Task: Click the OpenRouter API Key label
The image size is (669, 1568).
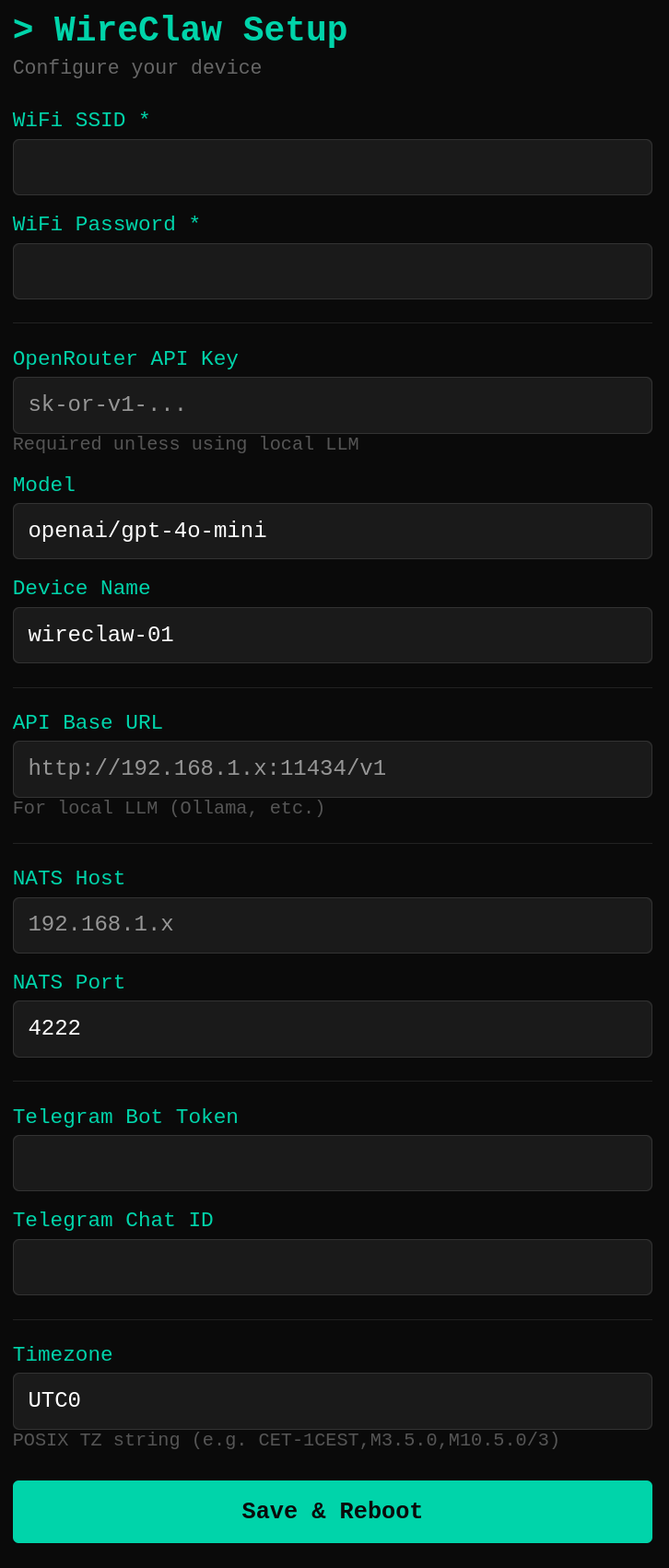Action: (125, 358)
